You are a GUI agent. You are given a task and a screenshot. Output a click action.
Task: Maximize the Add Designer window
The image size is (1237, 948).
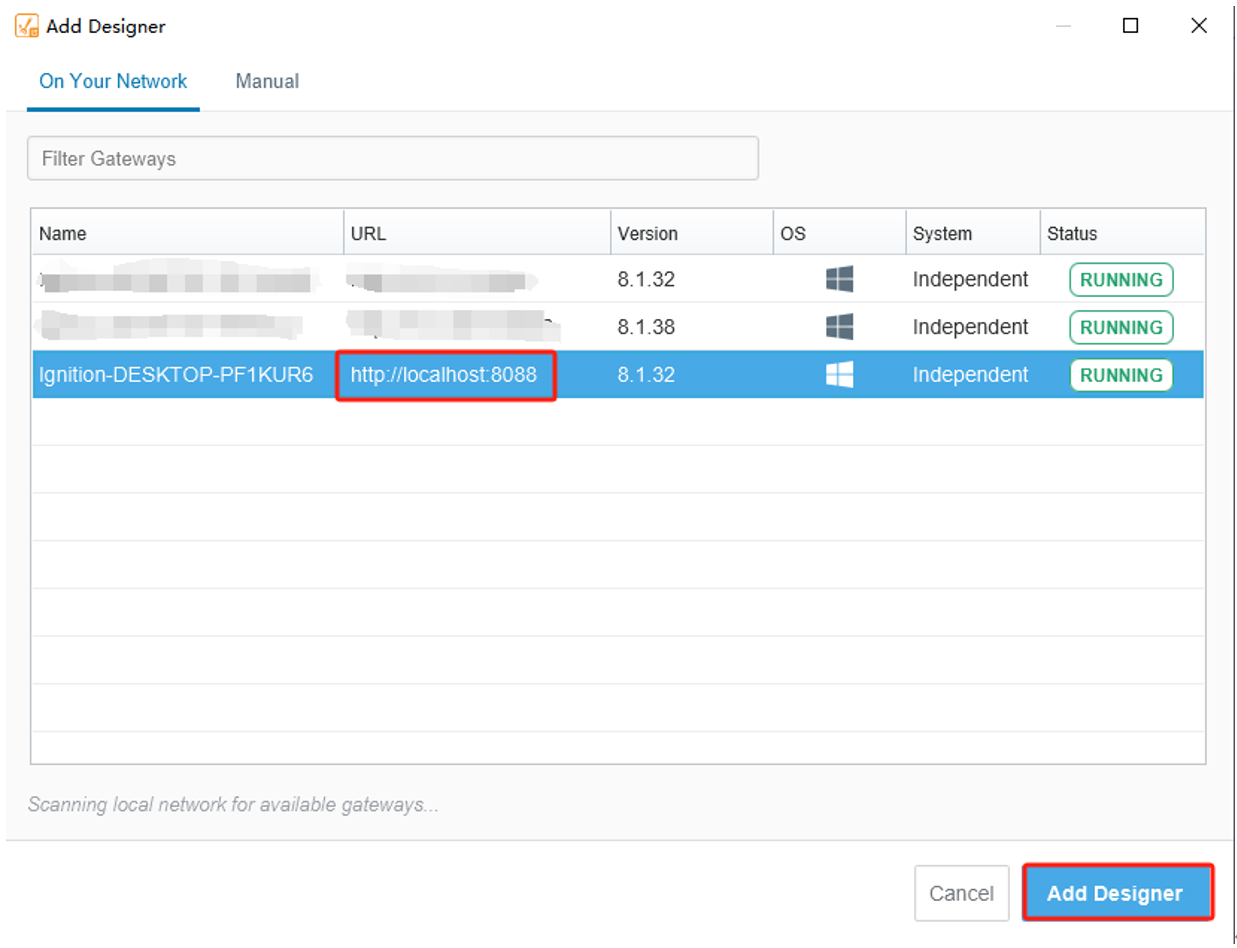[x=1131, y=26]
